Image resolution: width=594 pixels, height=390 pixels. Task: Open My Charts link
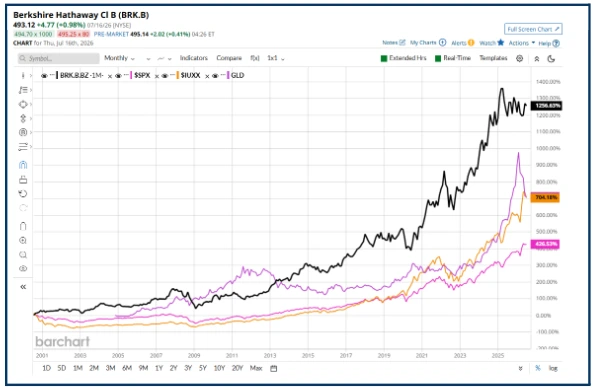coord(428,42)
